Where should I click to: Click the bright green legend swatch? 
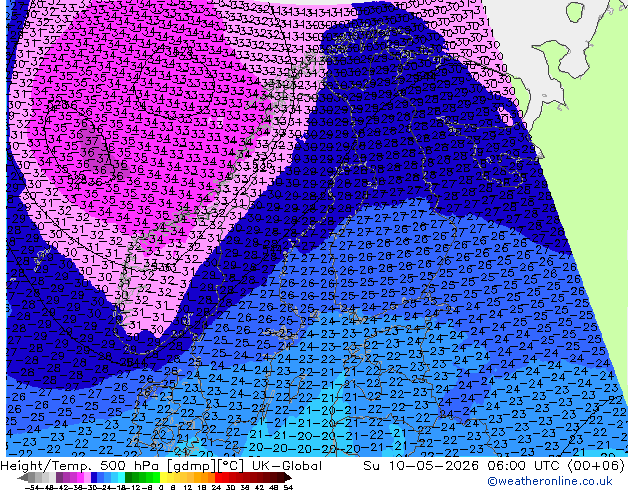pyautogui.click(x=156, y=478)
